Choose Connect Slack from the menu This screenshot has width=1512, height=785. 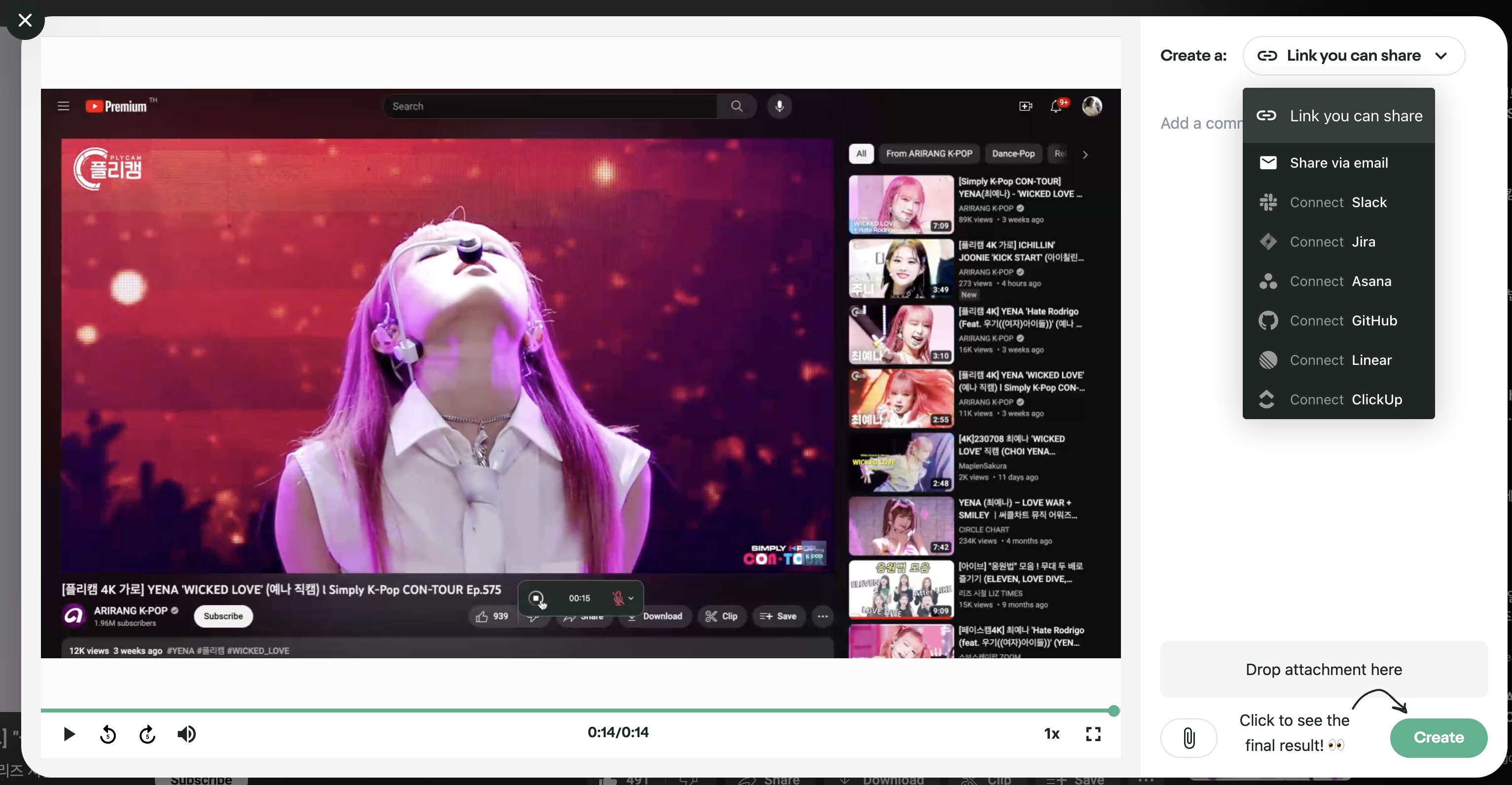click(1338, 202)
